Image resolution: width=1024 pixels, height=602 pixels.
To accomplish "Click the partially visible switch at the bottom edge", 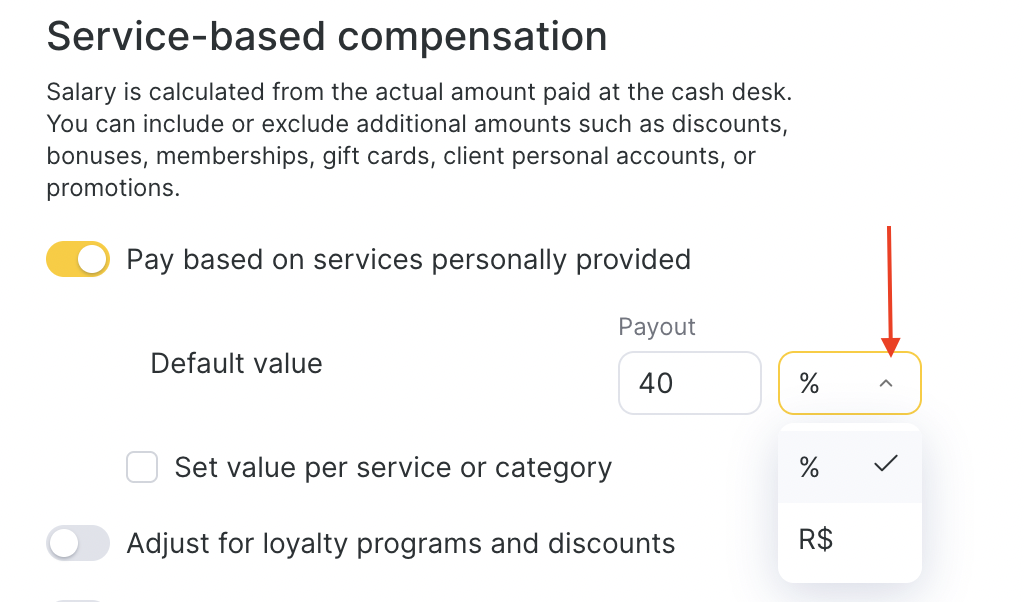I will click(x=77, y=599).
